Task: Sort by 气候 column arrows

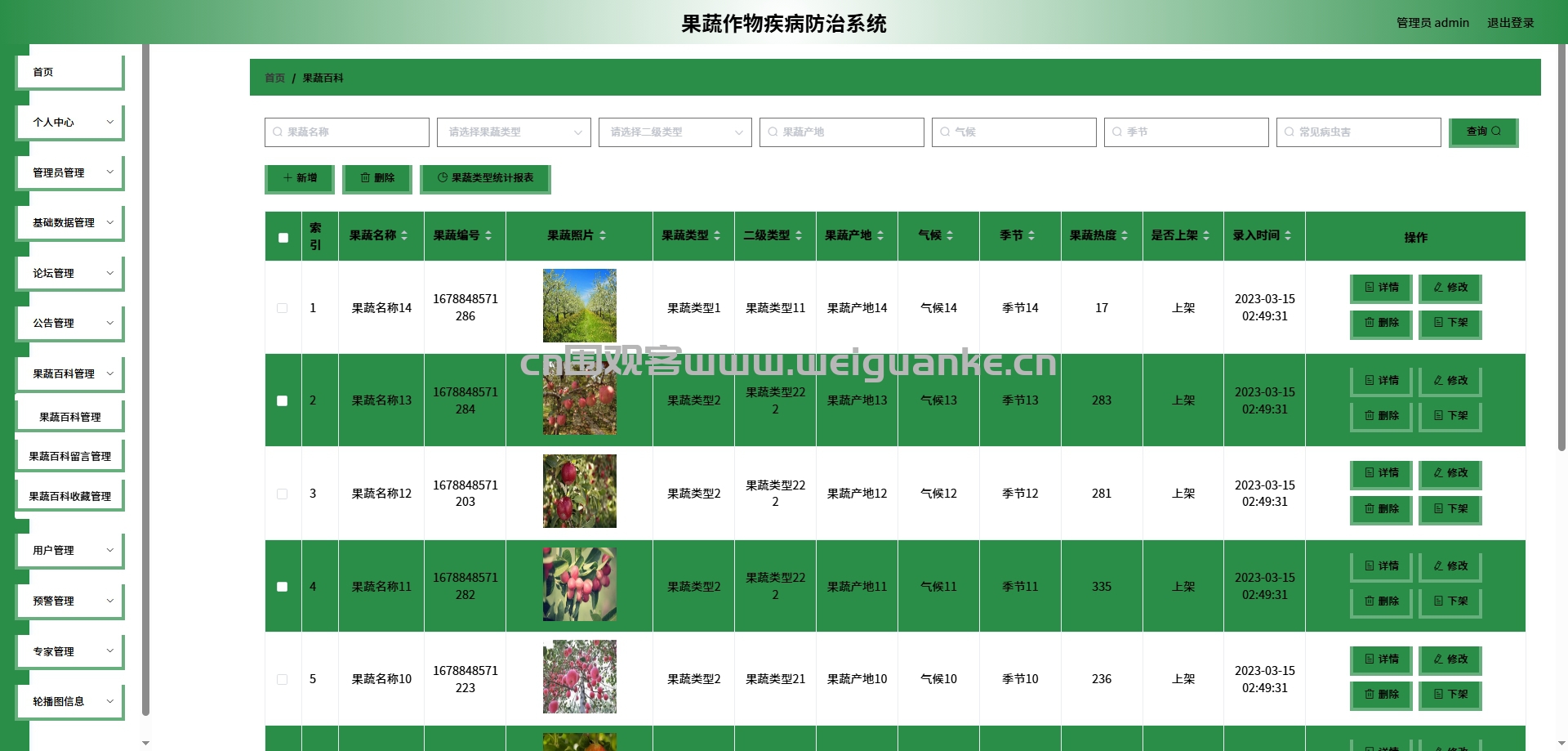Action: [x=950, y=235]
